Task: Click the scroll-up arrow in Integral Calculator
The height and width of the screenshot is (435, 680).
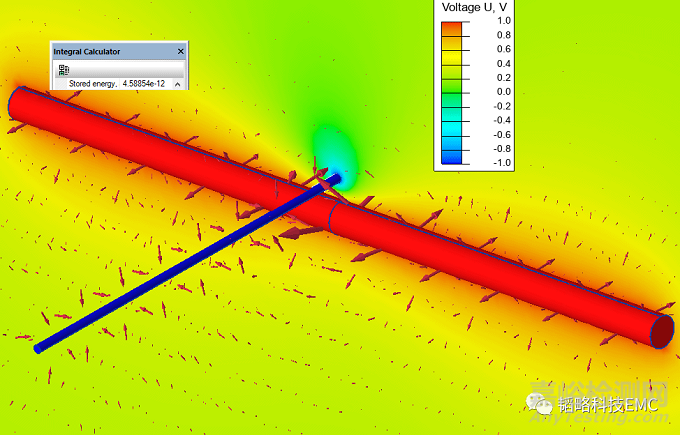Action: coord(178,85)
